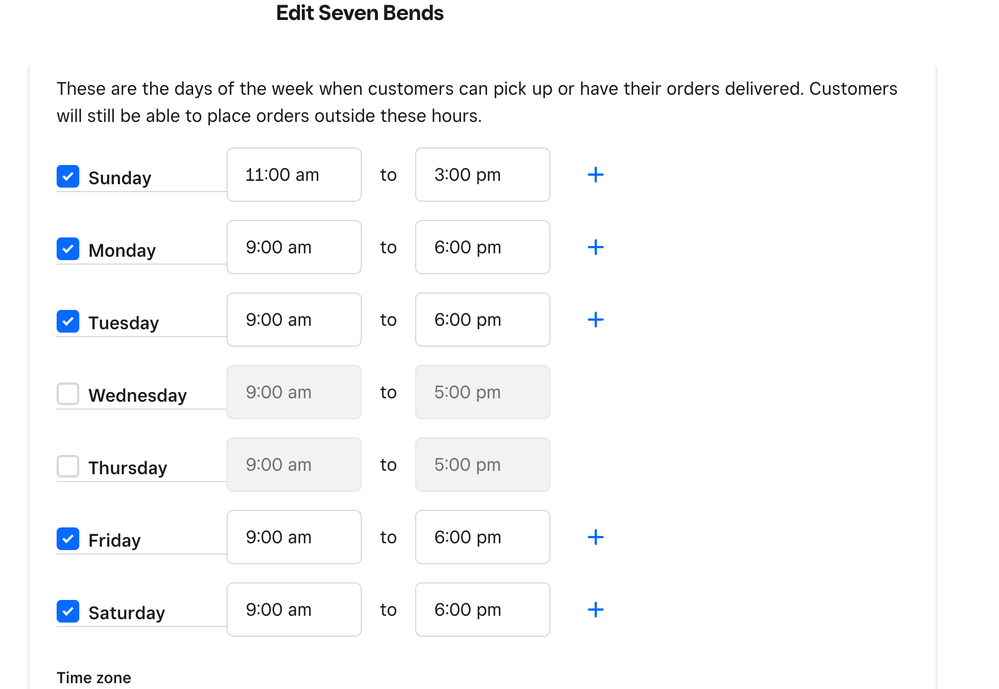Click Saturday start time 9:00 am field
Screen dimensions: 999x689
tap(294, 610)
